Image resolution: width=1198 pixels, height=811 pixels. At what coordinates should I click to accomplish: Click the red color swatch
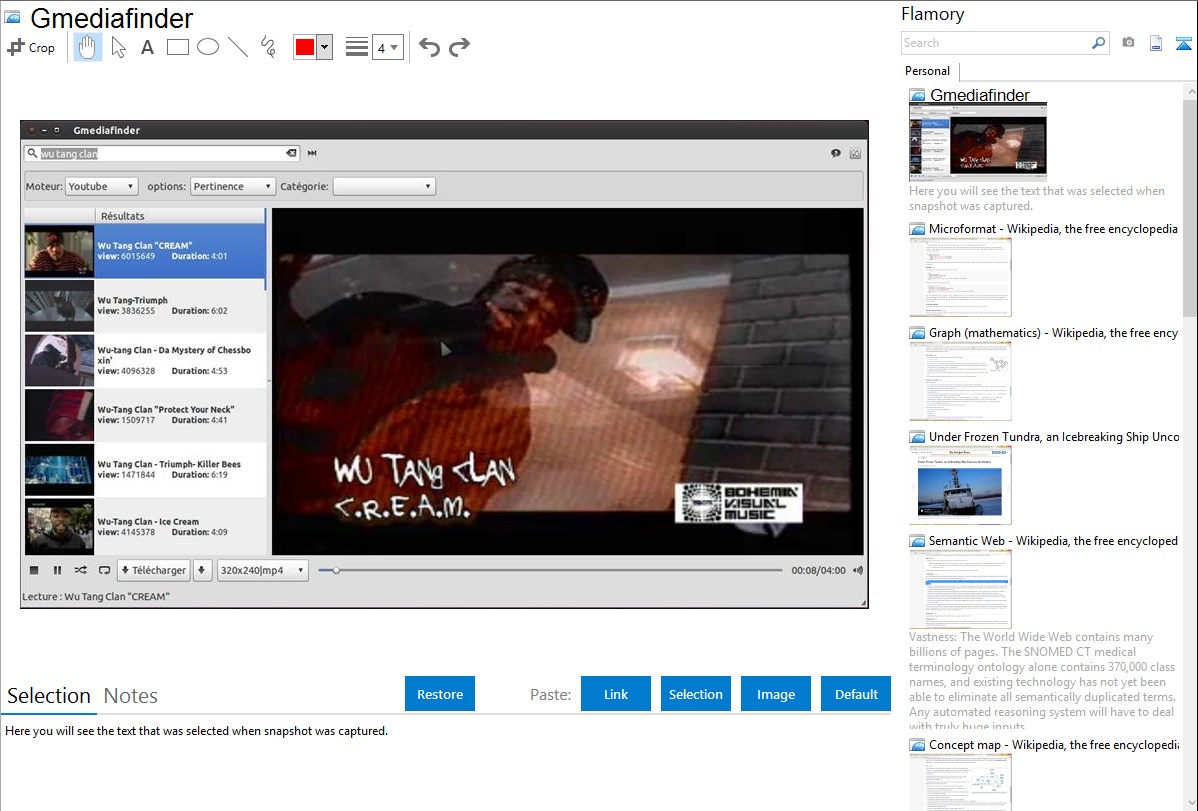[x=305, y=47]
